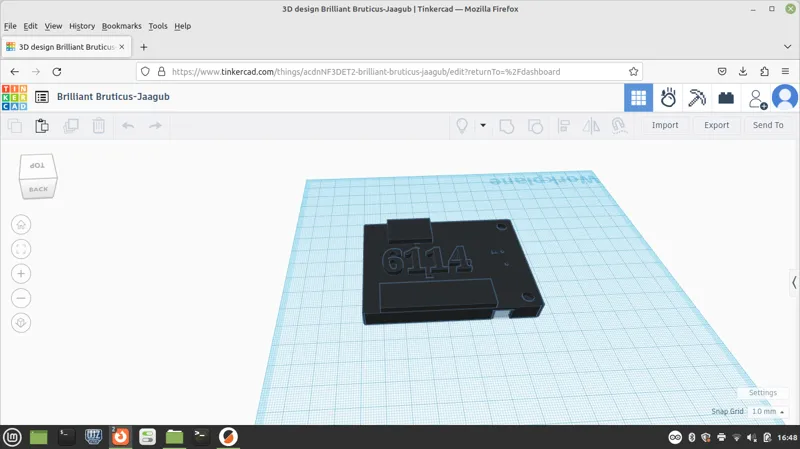Click the shield tracking protection icon

pyautogui.click(x=145, y=72)
